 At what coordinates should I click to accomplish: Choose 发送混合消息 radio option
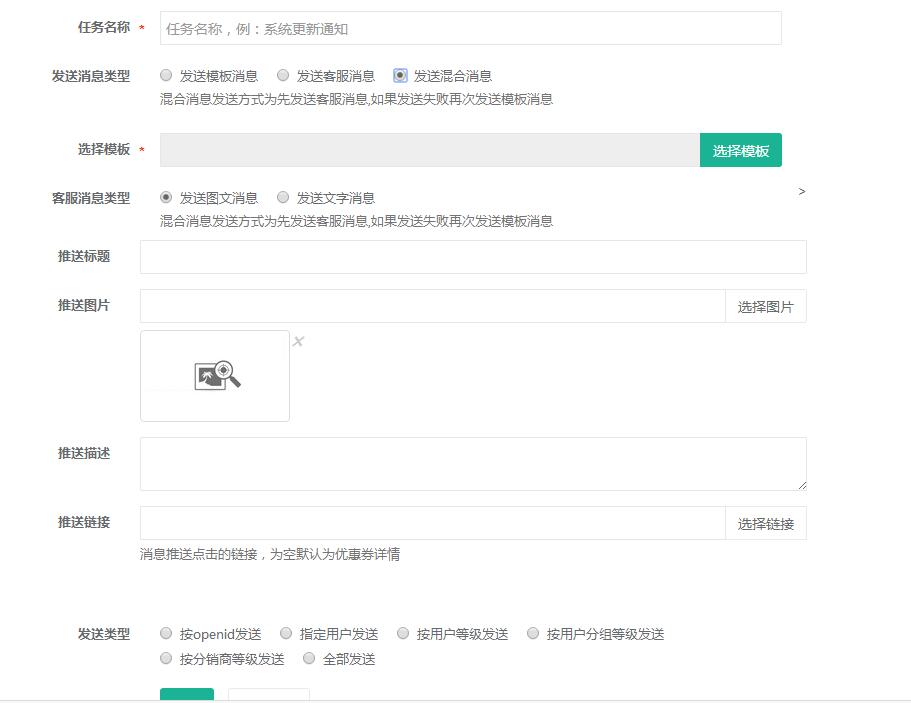(400, 75)
